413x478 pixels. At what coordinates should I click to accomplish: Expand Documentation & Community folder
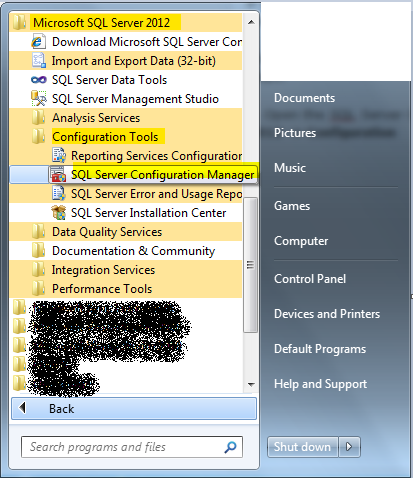[126, 251]
